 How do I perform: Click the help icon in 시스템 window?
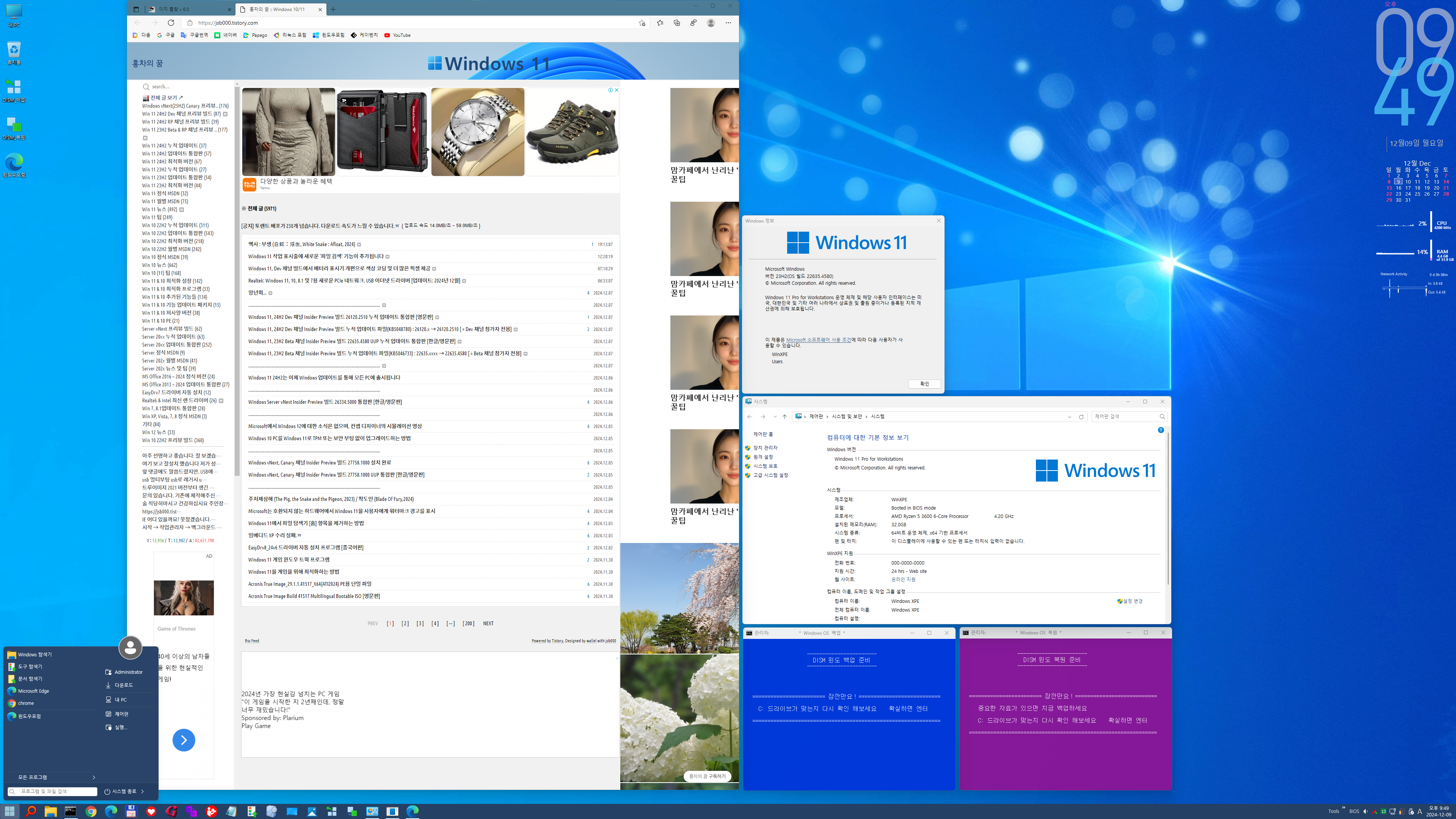click(x=1161, y=430)
